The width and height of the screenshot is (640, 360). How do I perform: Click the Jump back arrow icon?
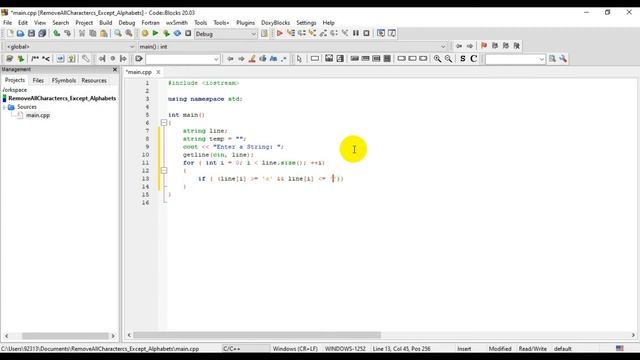(459, 46)
